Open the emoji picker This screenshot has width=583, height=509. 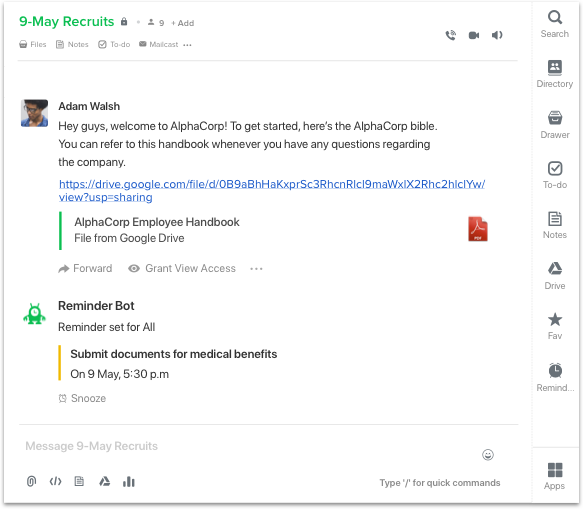(x=488, y=455)
